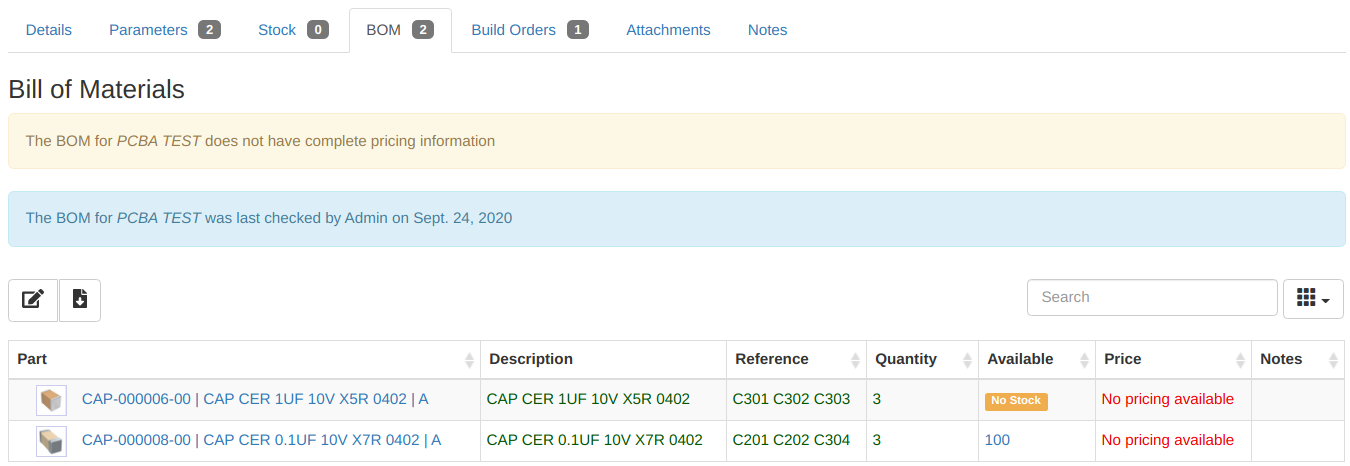Click thumbnail image of CAP-000008-00 part
Viewport: 1350px width, 466px height.
point(51,441)
